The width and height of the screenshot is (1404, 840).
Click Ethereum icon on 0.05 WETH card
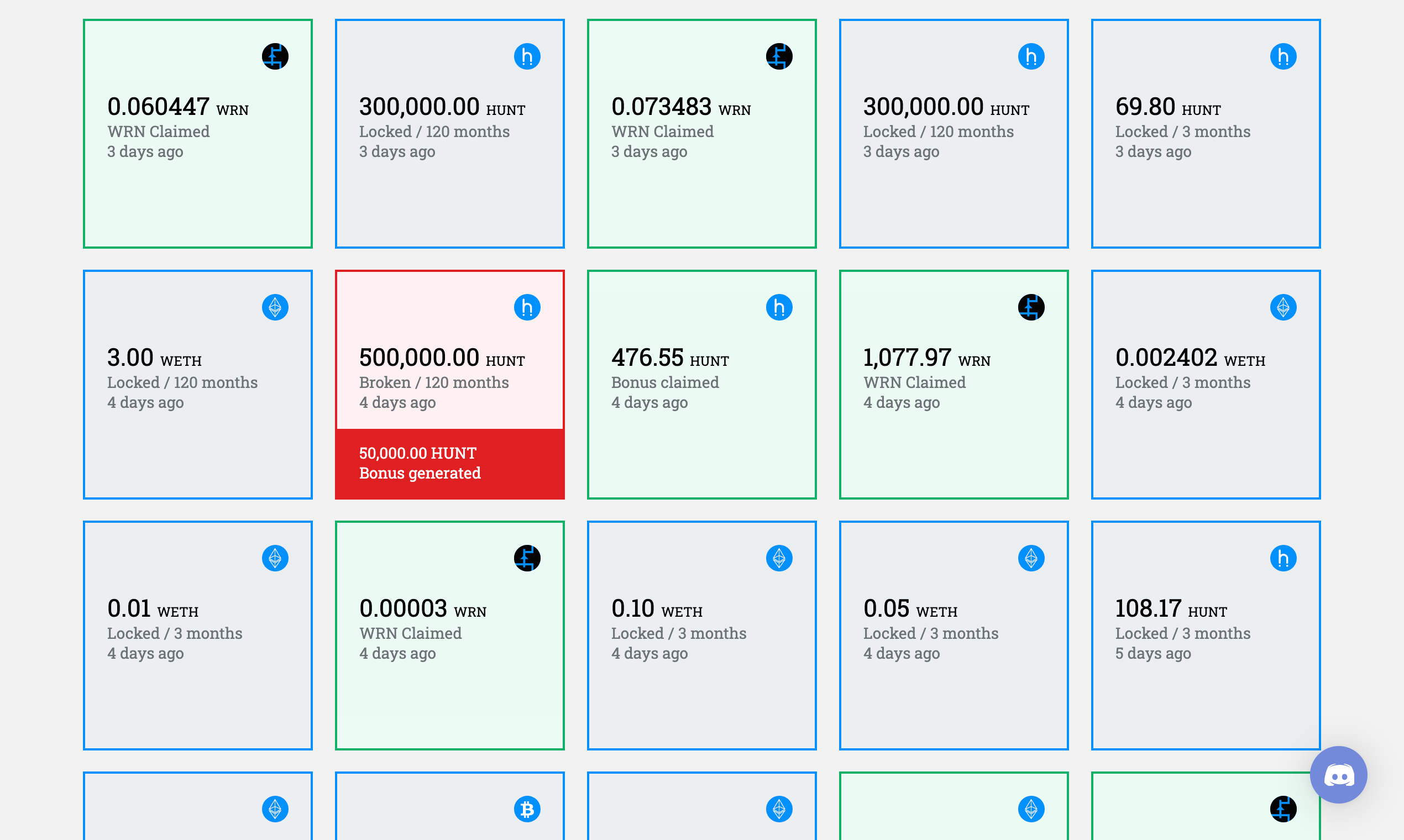(x=1031, y=558)
